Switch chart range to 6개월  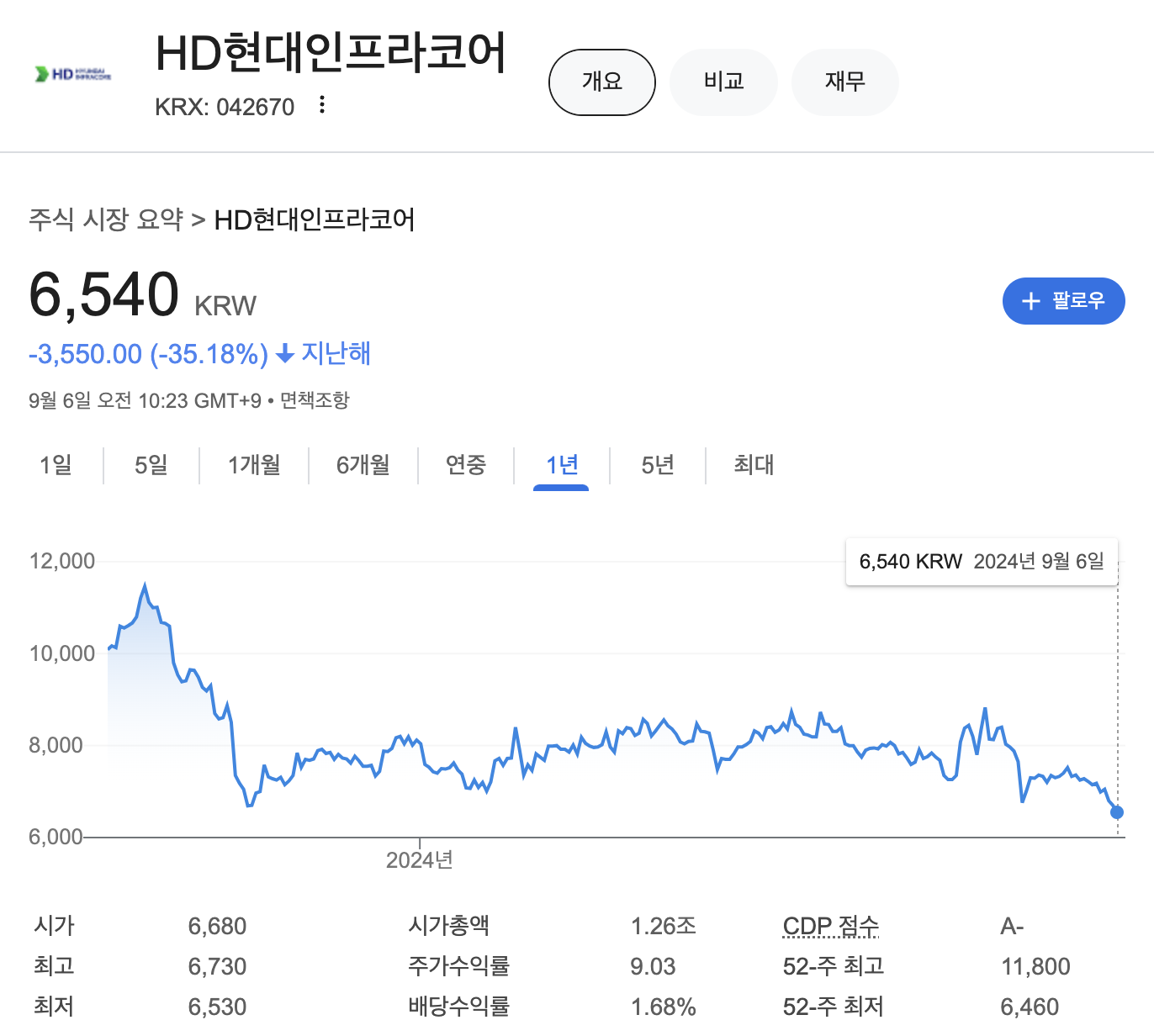pos(363,465)
